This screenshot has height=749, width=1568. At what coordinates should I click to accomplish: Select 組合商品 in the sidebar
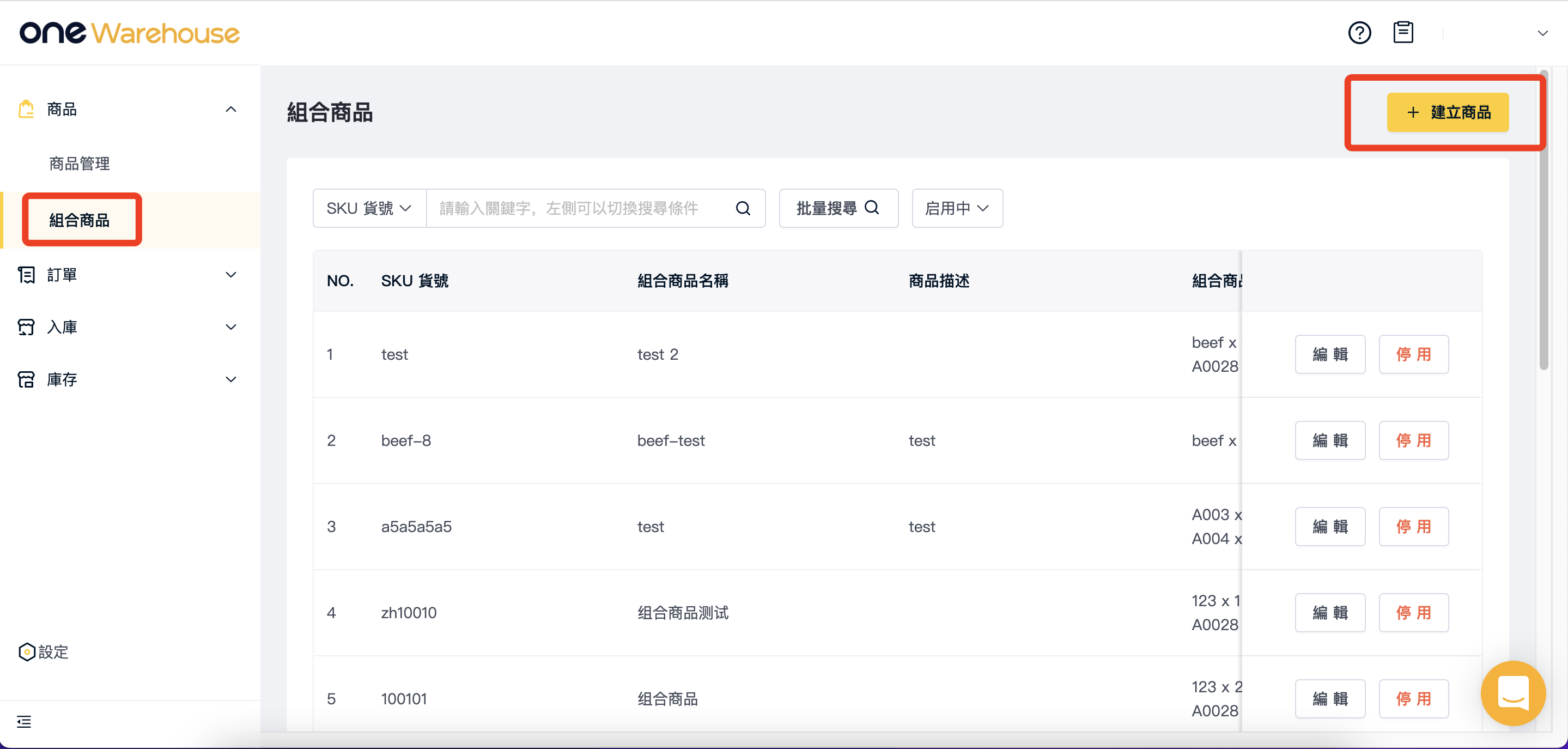[x=80, y=220]
